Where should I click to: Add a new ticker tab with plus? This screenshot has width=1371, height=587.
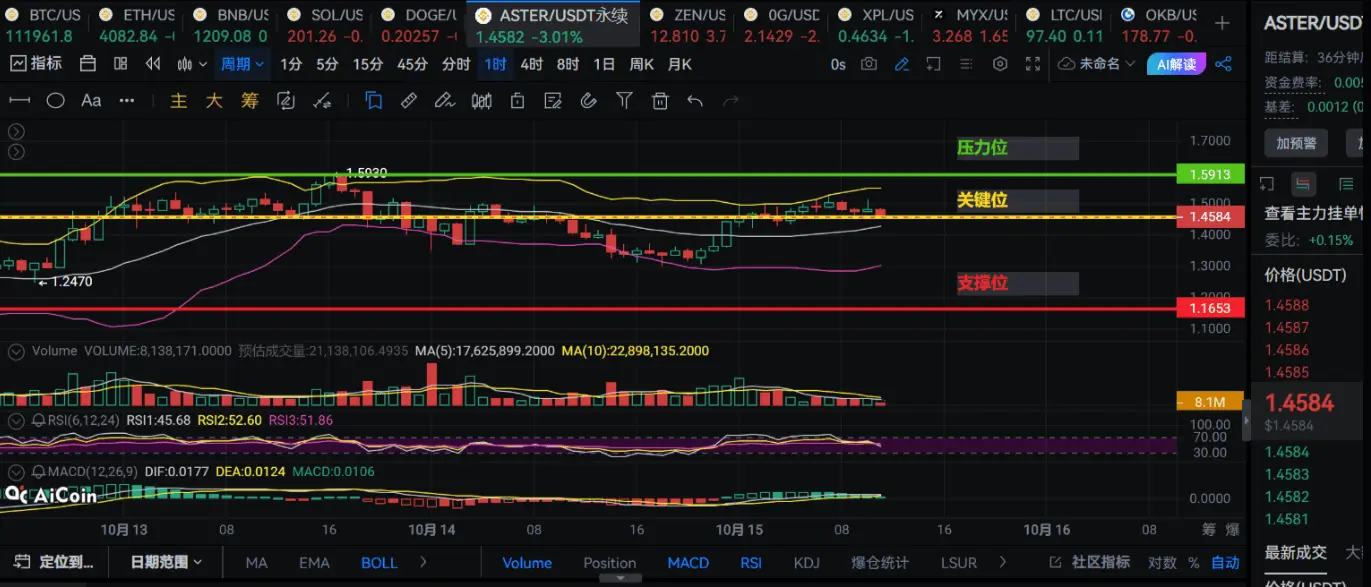1222,22
